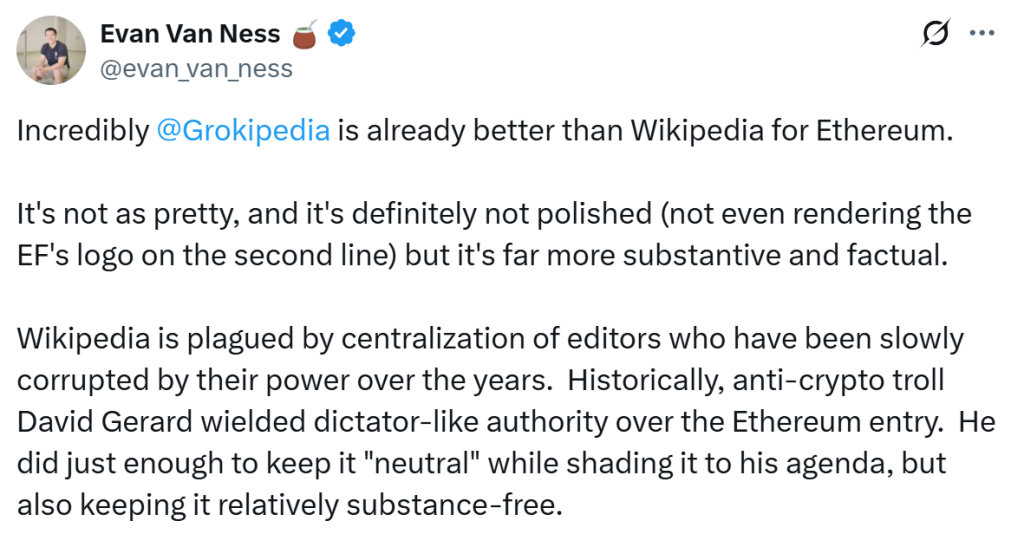The height and width of the screenshot is (547, 1024).
Task: Open the Evan Van Ness display name
Action: pos(190,34)
